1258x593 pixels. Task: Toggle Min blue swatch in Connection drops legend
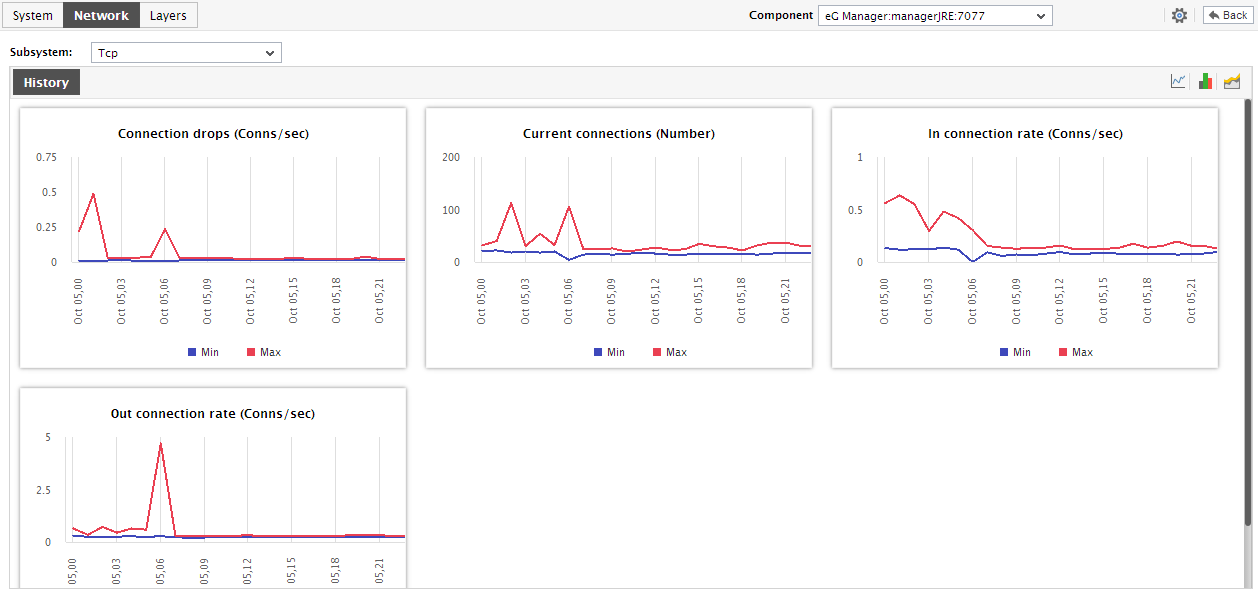(x=192, y=352)
